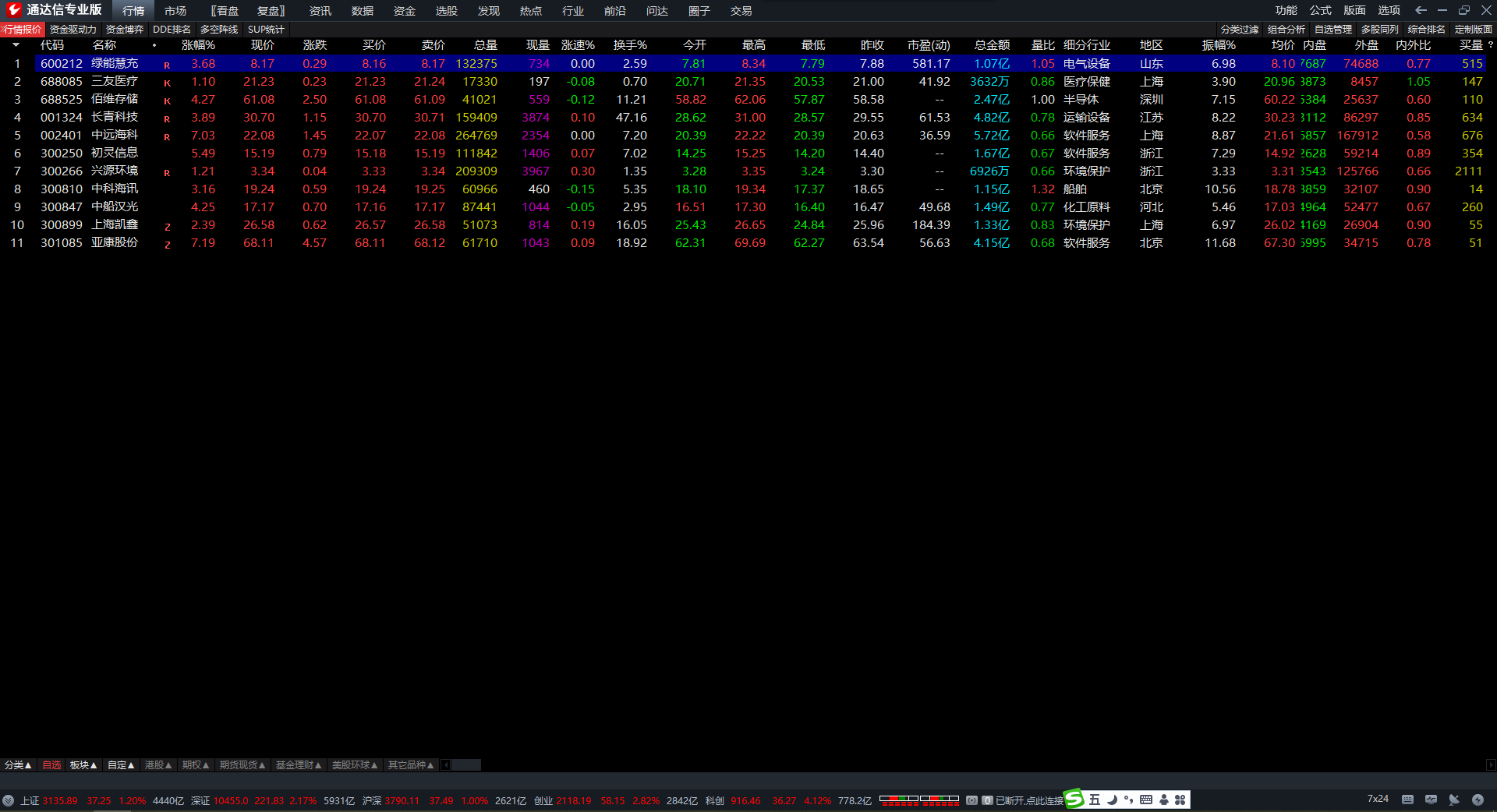Click the status bar keyboard icon

point(1407,800)
